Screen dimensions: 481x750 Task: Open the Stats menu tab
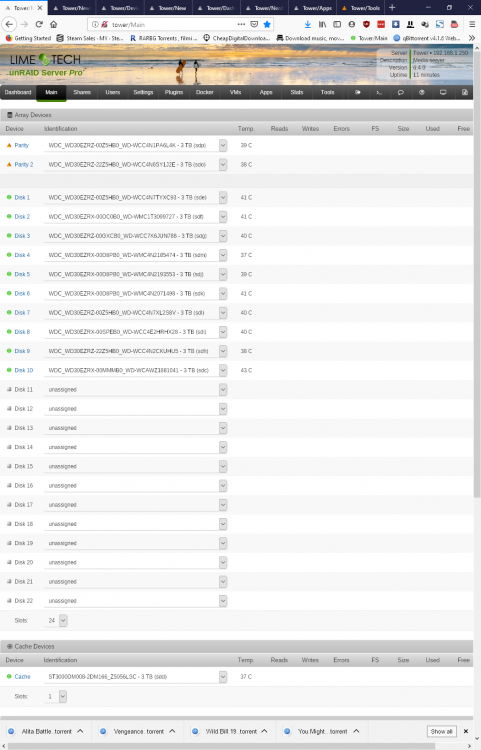(x=296, y=92)
